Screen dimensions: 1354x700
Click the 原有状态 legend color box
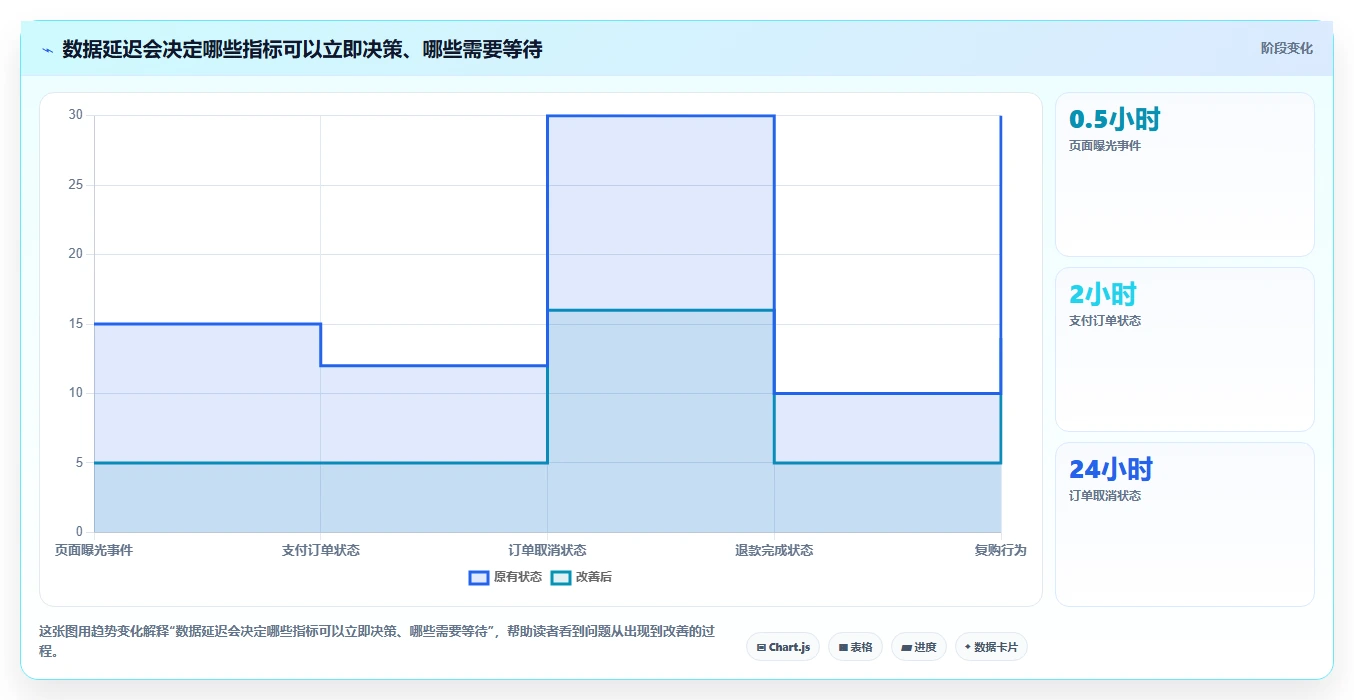[479, 577]
